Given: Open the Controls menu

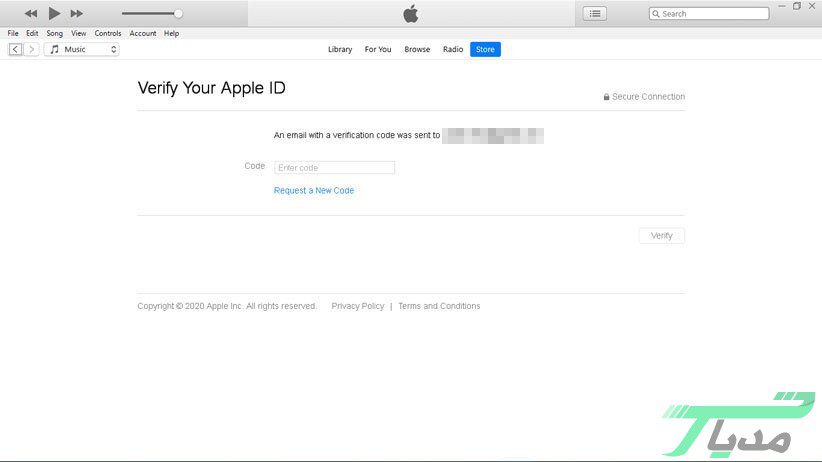Looking at the screenshot, I should (108, 33).
